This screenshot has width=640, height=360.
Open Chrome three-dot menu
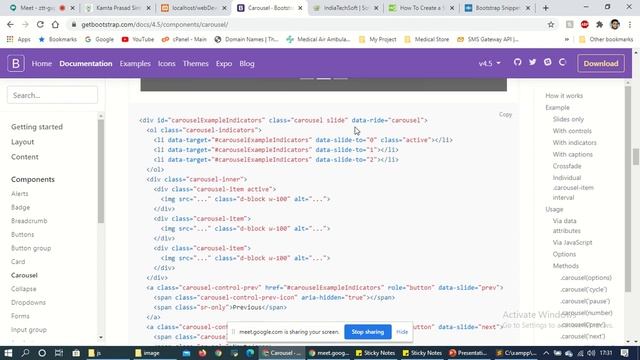[x=630, y=24]
